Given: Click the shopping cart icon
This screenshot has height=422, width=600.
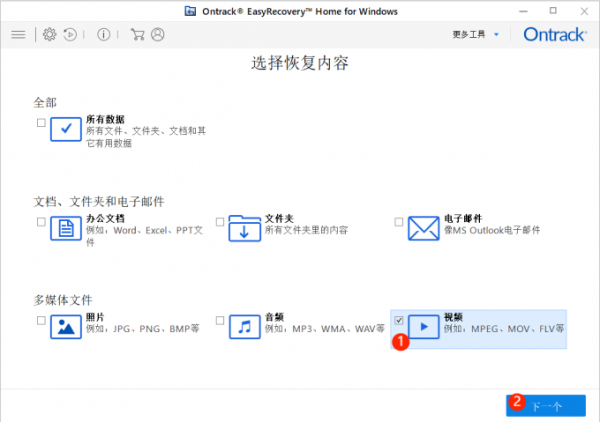Looking at the screenshot, I should pos(137,34).
